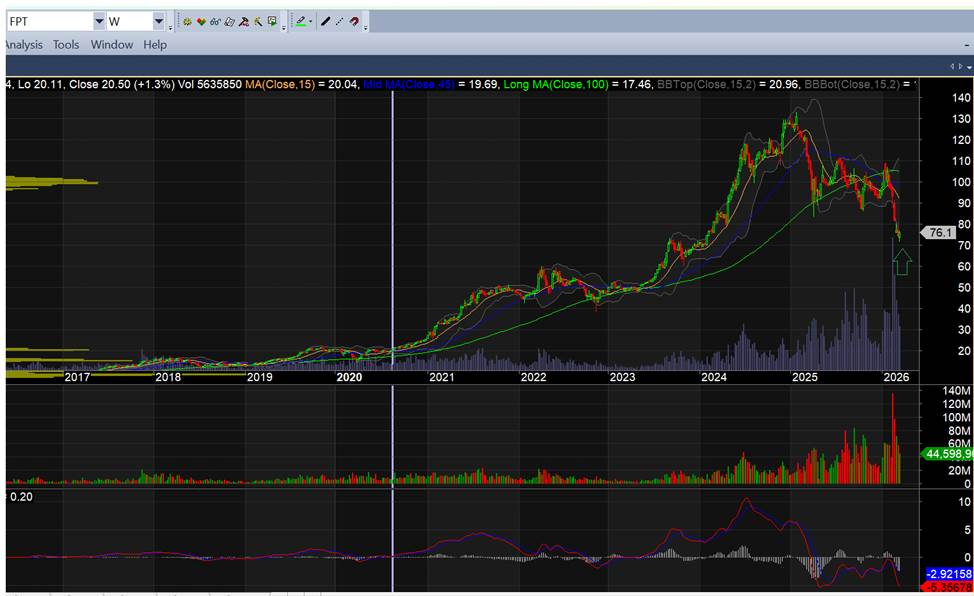
Task: Select the dotted line style tool
Action: tap(340, 21)
